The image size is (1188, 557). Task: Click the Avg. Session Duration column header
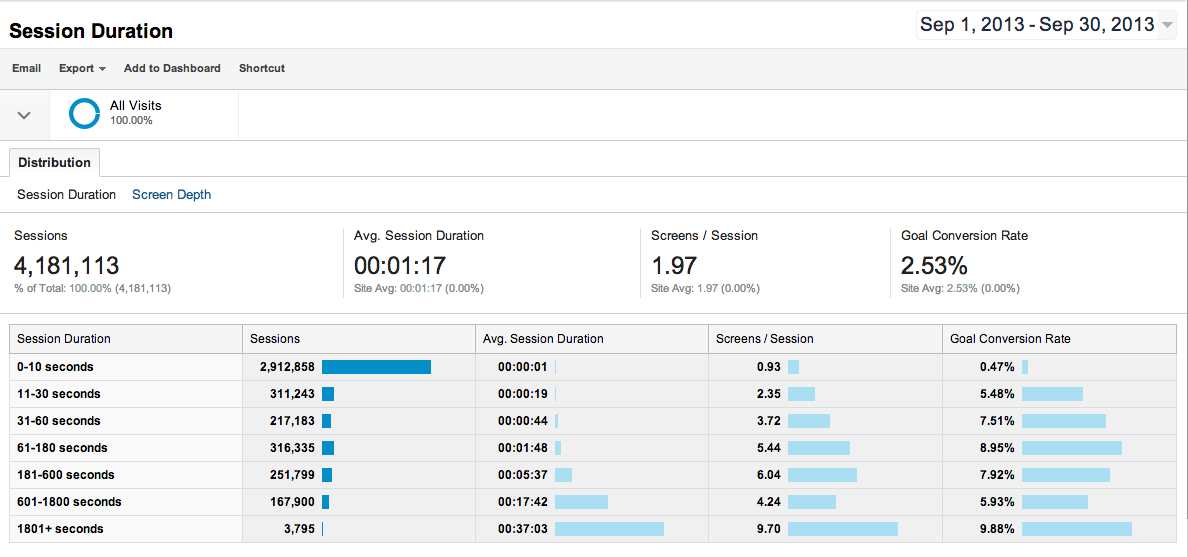(543, 339)
